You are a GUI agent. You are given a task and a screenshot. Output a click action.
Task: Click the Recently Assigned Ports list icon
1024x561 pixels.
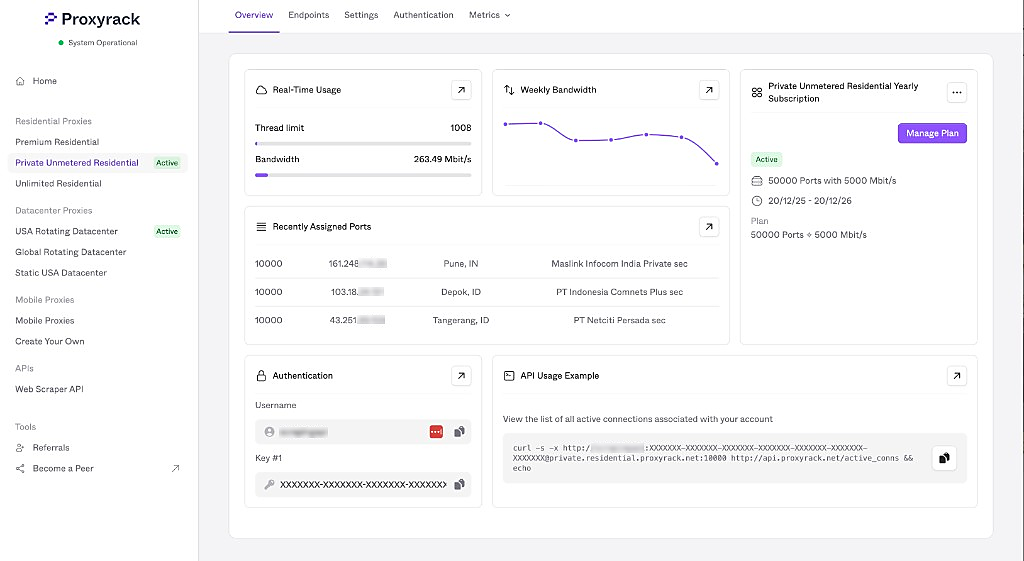[x=261, y=227]
